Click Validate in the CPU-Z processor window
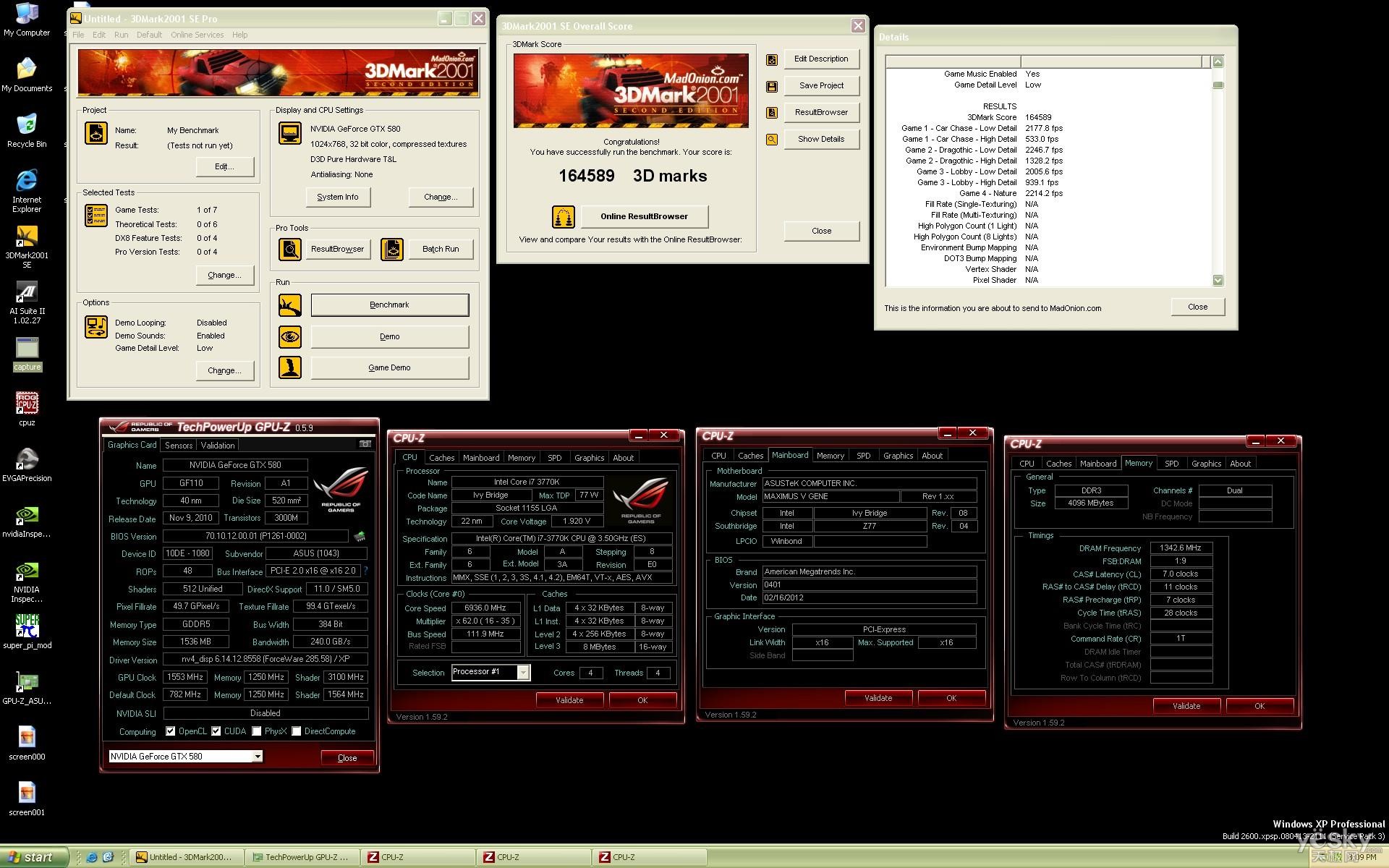Screen dimensions: 1389x868 [569, 700]
